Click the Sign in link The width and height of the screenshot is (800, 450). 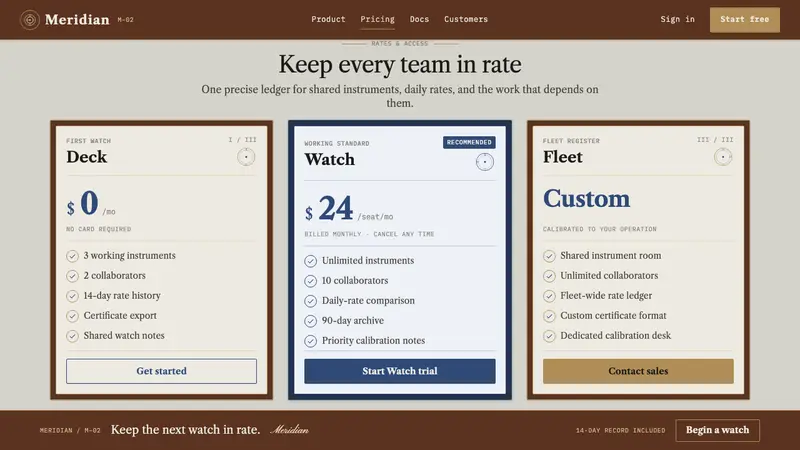pos(678,19)
